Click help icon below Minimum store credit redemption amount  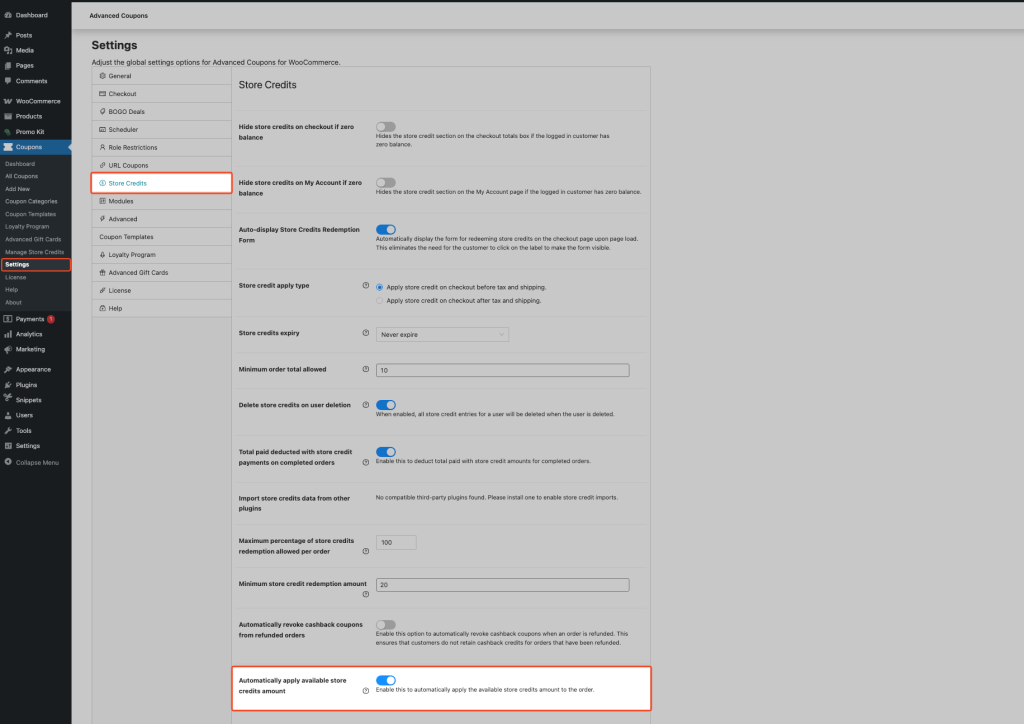pyautogui.click(x=366, y=594)
